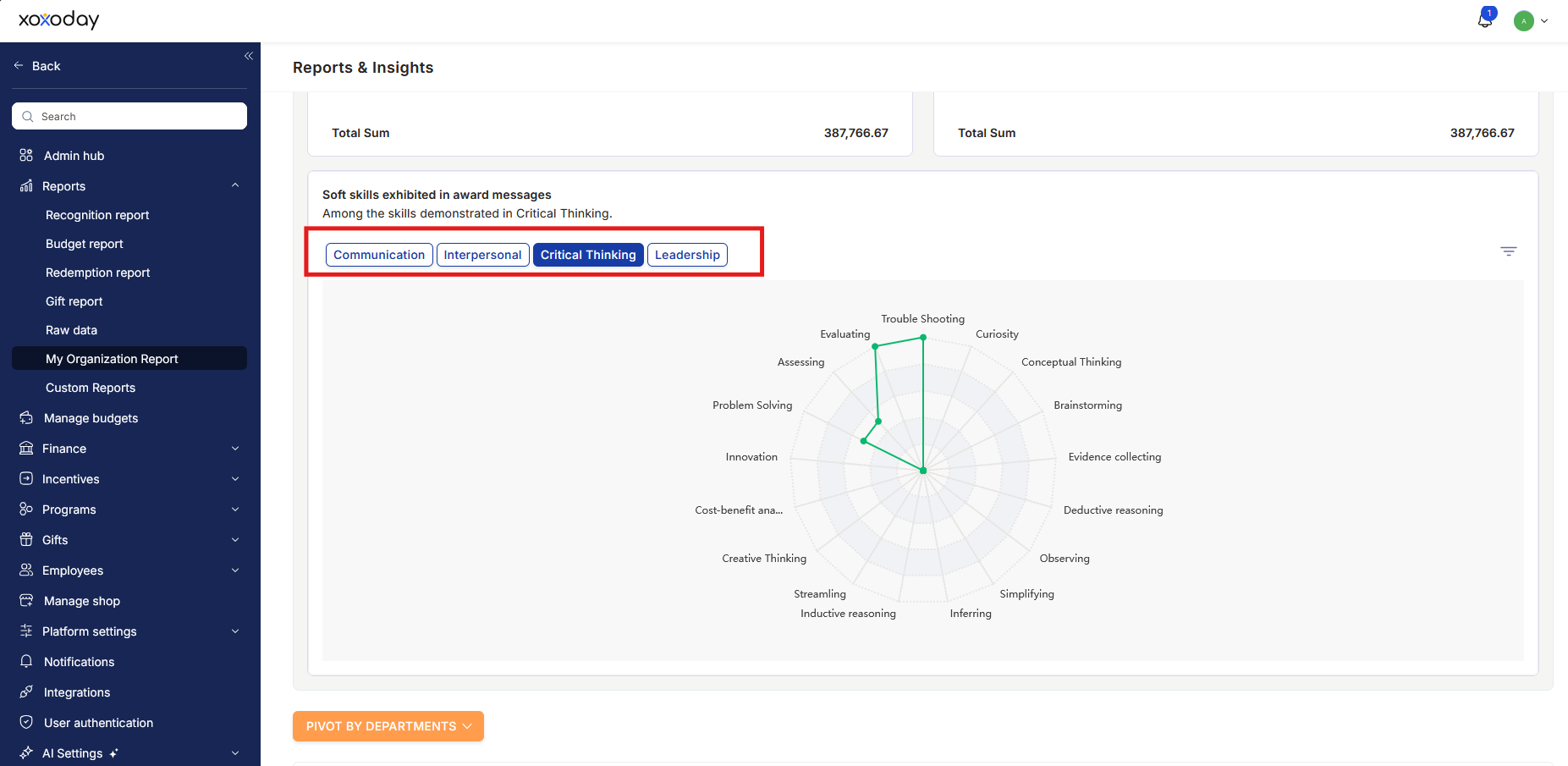This screenshot has width=1568, height=766.
Task: Expand the Programs section chevron
Action: point(235,510)
